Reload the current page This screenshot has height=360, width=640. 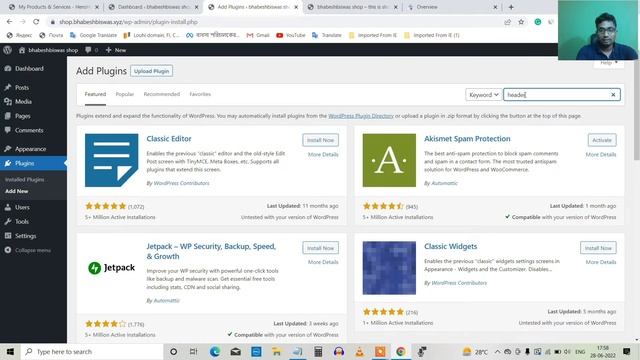coord(36,22)
